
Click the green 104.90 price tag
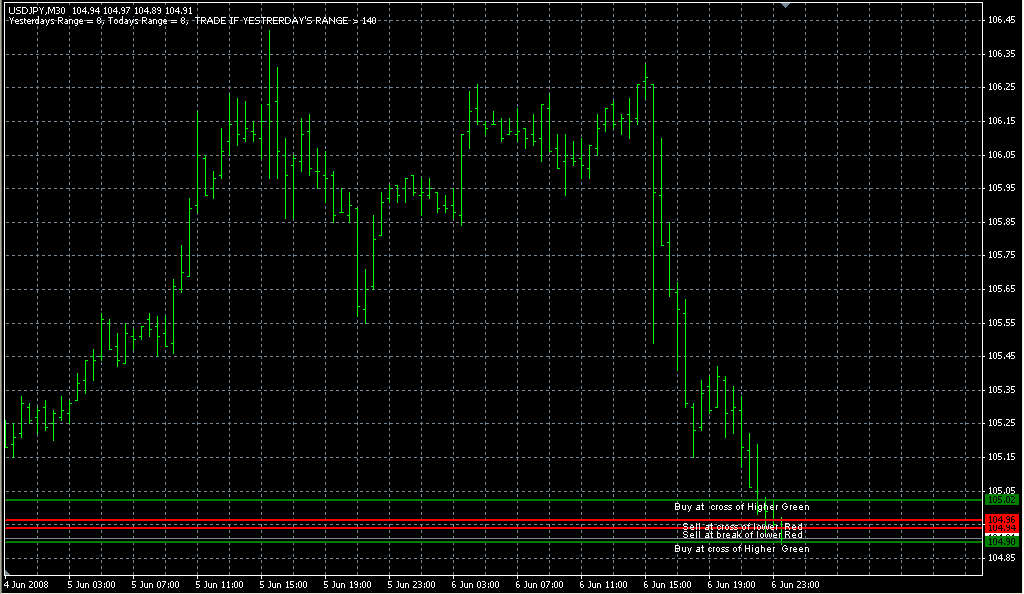[1001, 541]
